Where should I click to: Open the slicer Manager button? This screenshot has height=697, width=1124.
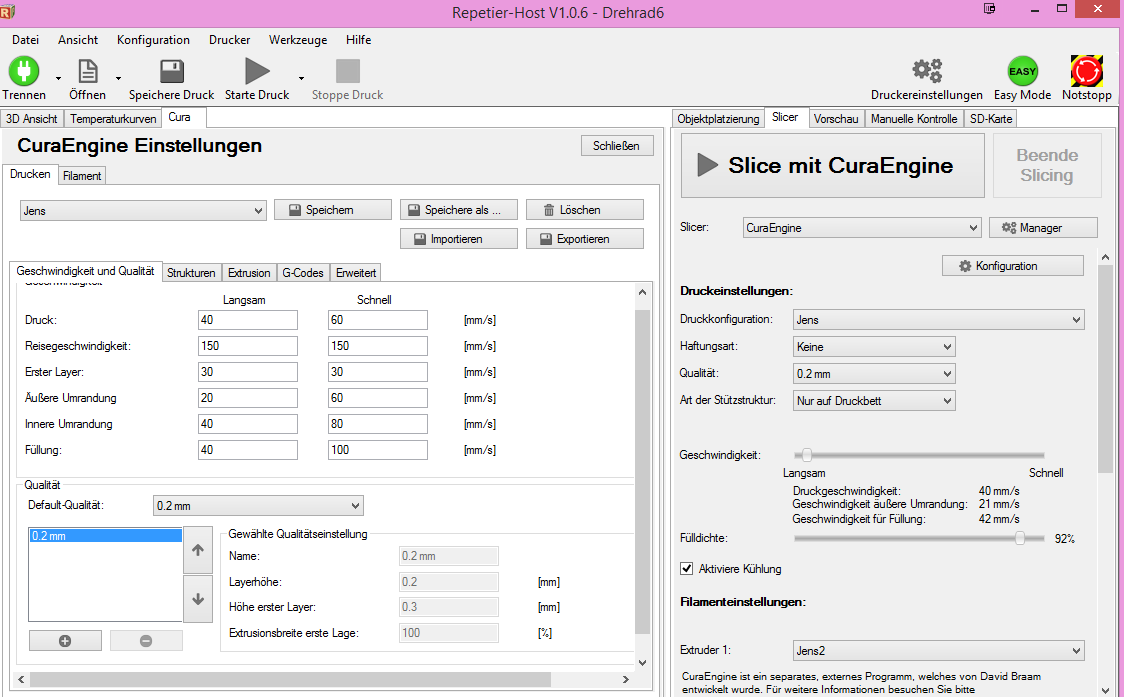(1043, 228)
